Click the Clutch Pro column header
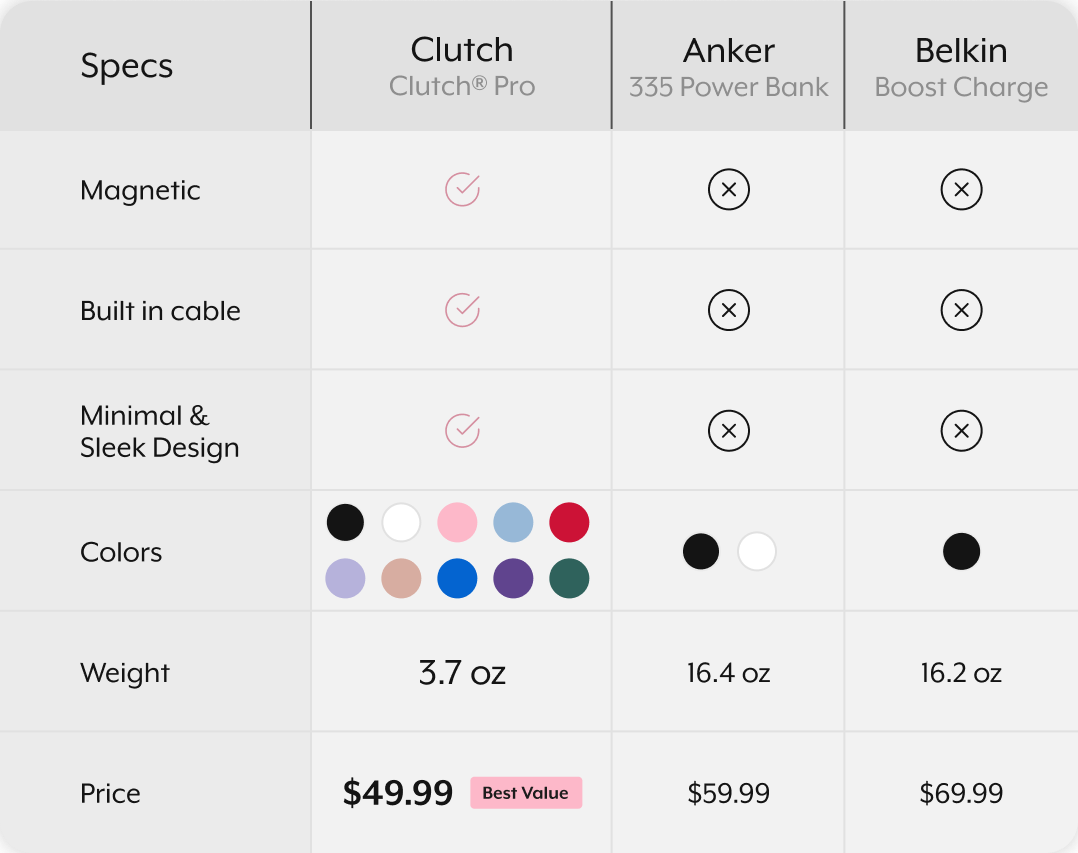 coord(462,66)
